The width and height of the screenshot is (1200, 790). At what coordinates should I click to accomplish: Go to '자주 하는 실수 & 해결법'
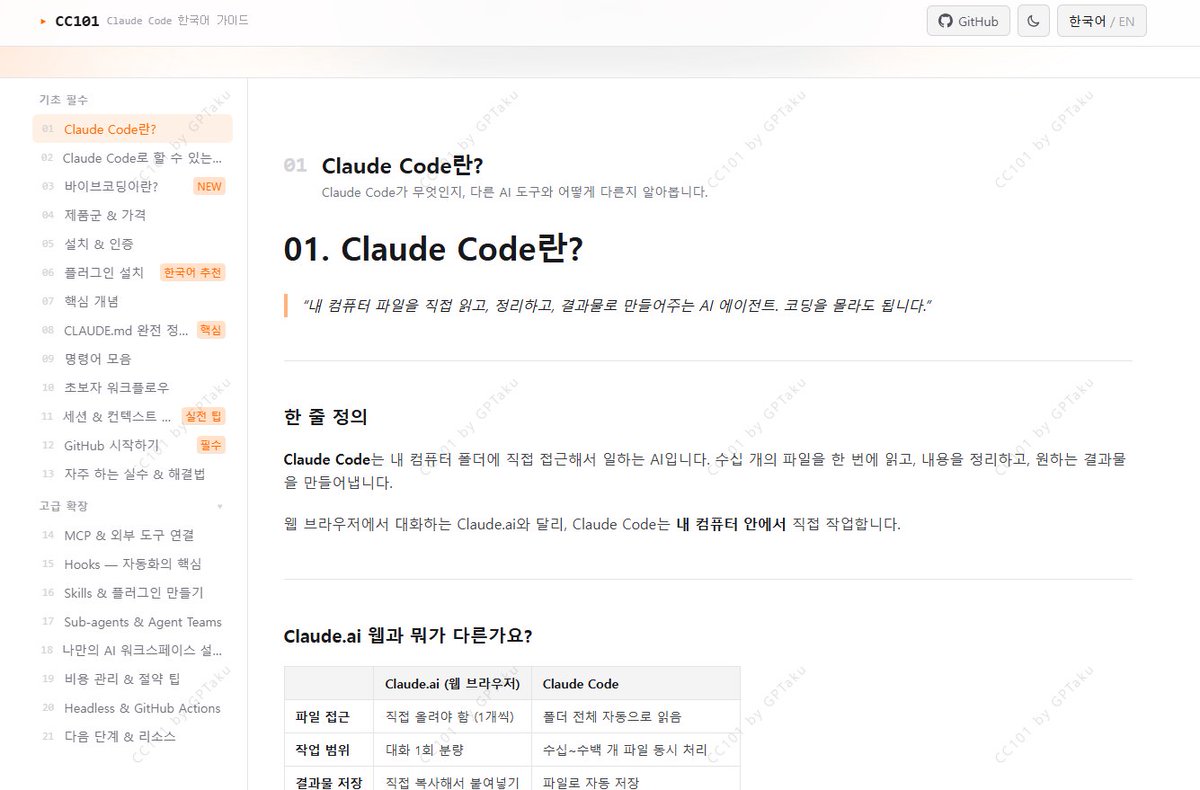(x=132, y=474)
